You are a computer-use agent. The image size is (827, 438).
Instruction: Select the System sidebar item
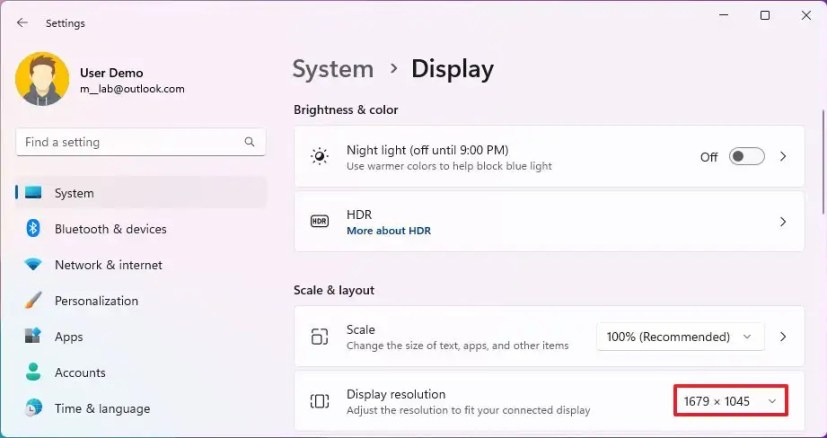coord(141,193)
